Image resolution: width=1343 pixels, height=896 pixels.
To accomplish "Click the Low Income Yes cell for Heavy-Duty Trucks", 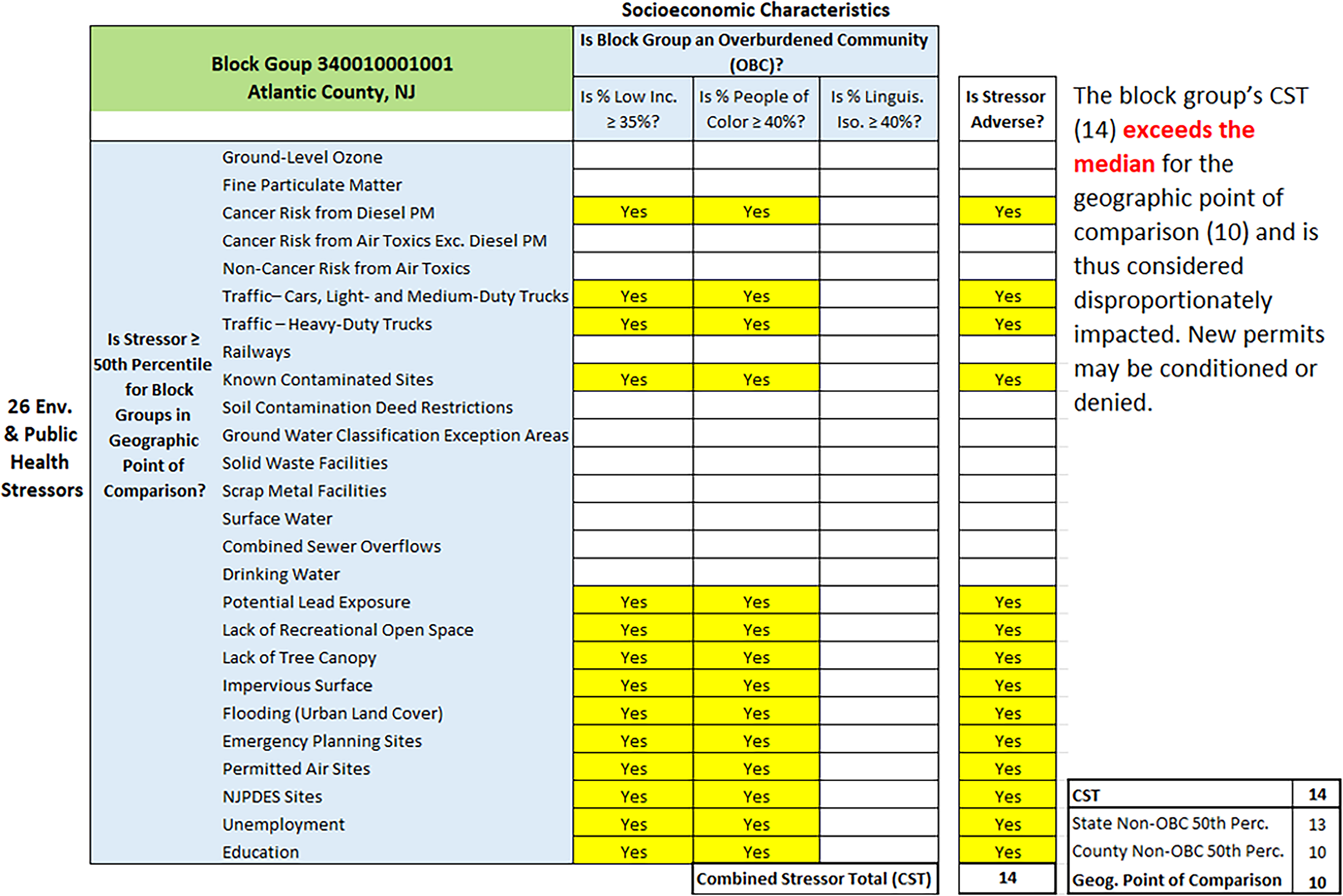I will click(x=633, y=323).
